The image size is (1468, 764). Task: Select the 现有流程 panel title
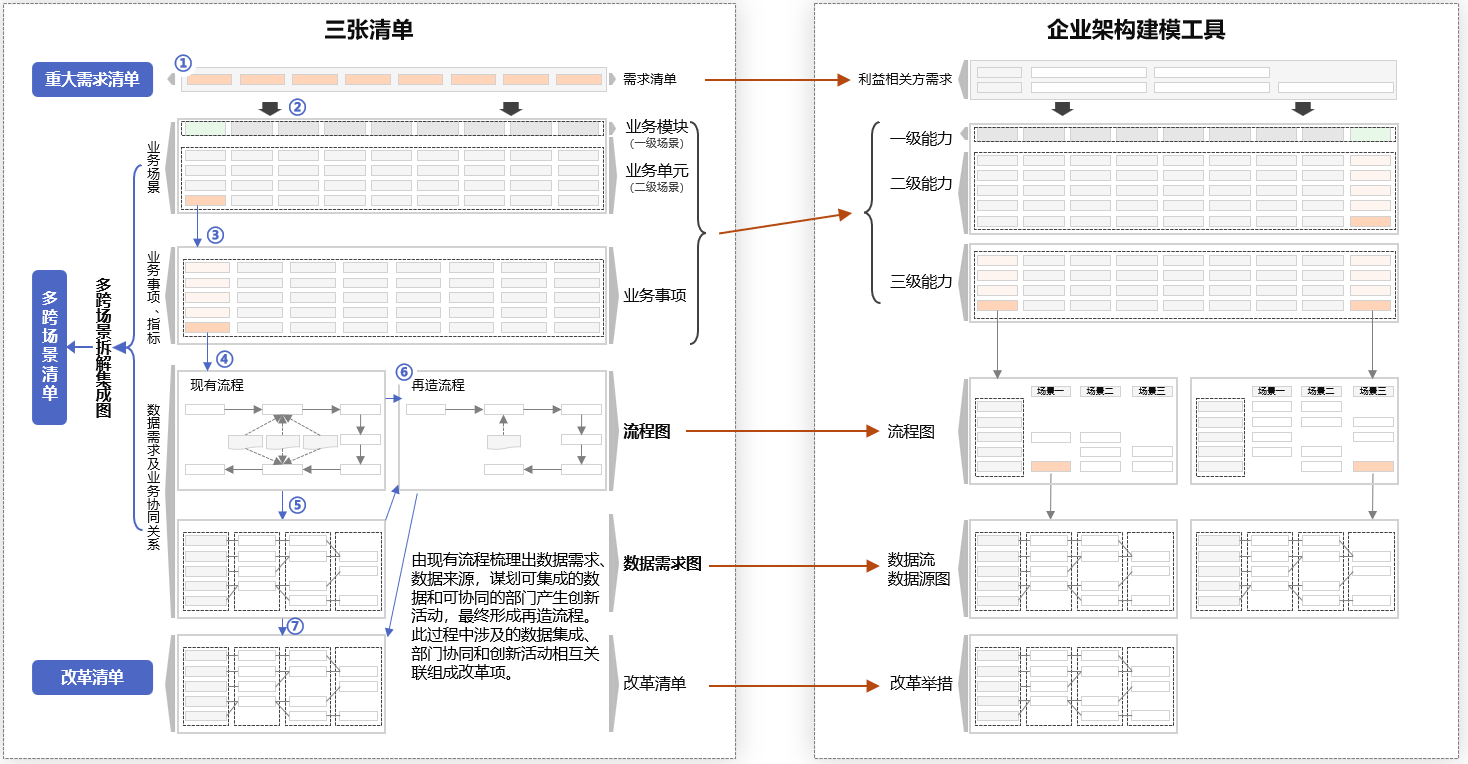(x=217, y=385)
